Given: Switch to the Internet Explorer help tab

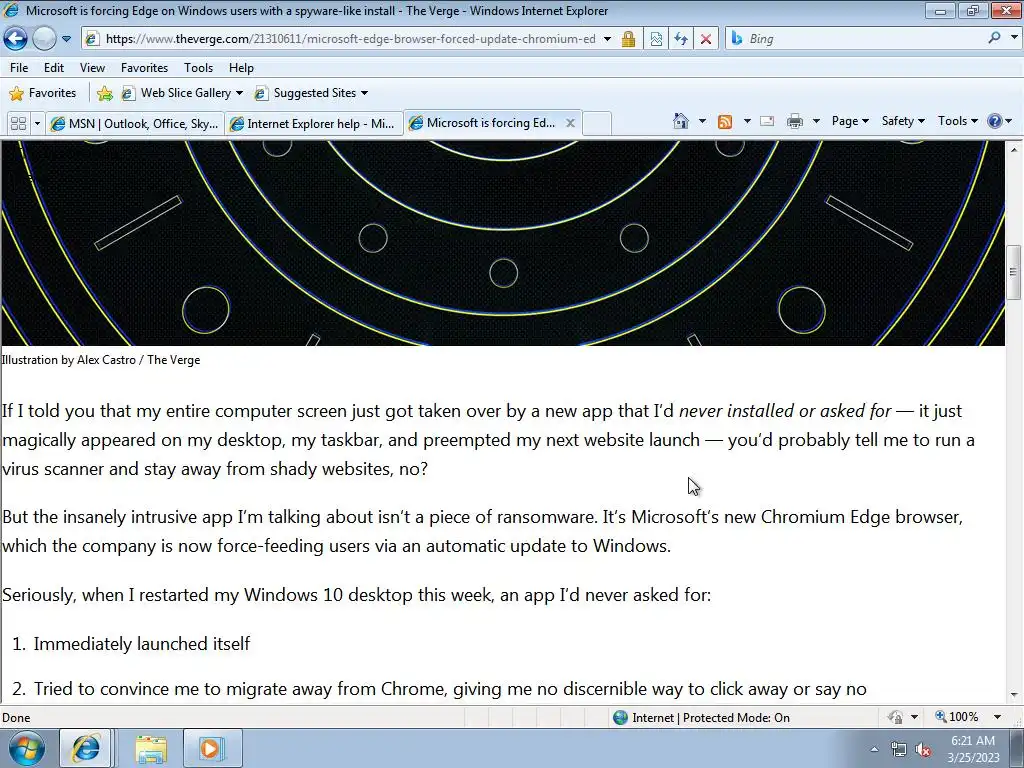Looking at the screenshot, I should (x=313, y=123).
